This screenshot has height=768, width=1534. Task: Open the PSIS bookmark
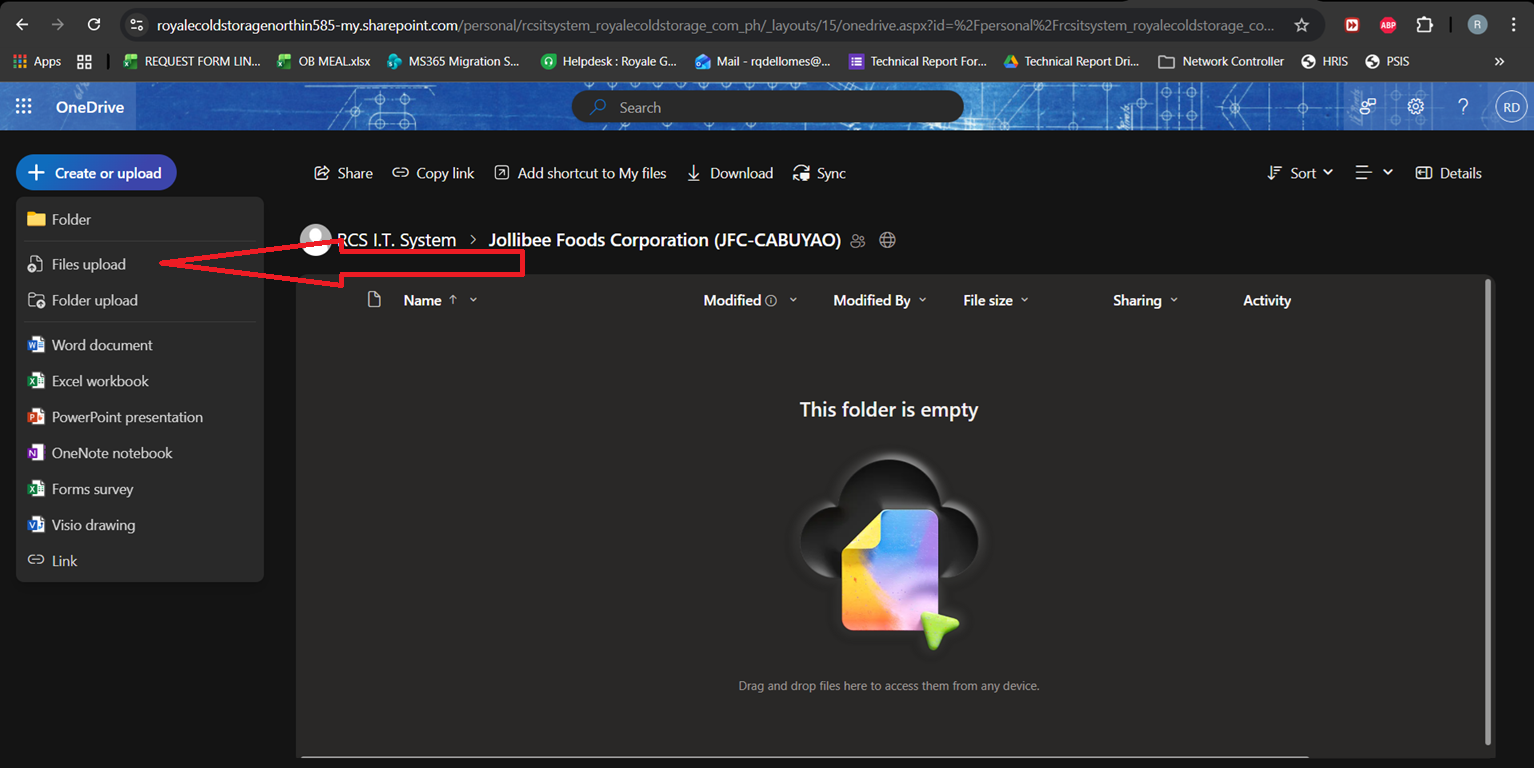coord(1387,61)
